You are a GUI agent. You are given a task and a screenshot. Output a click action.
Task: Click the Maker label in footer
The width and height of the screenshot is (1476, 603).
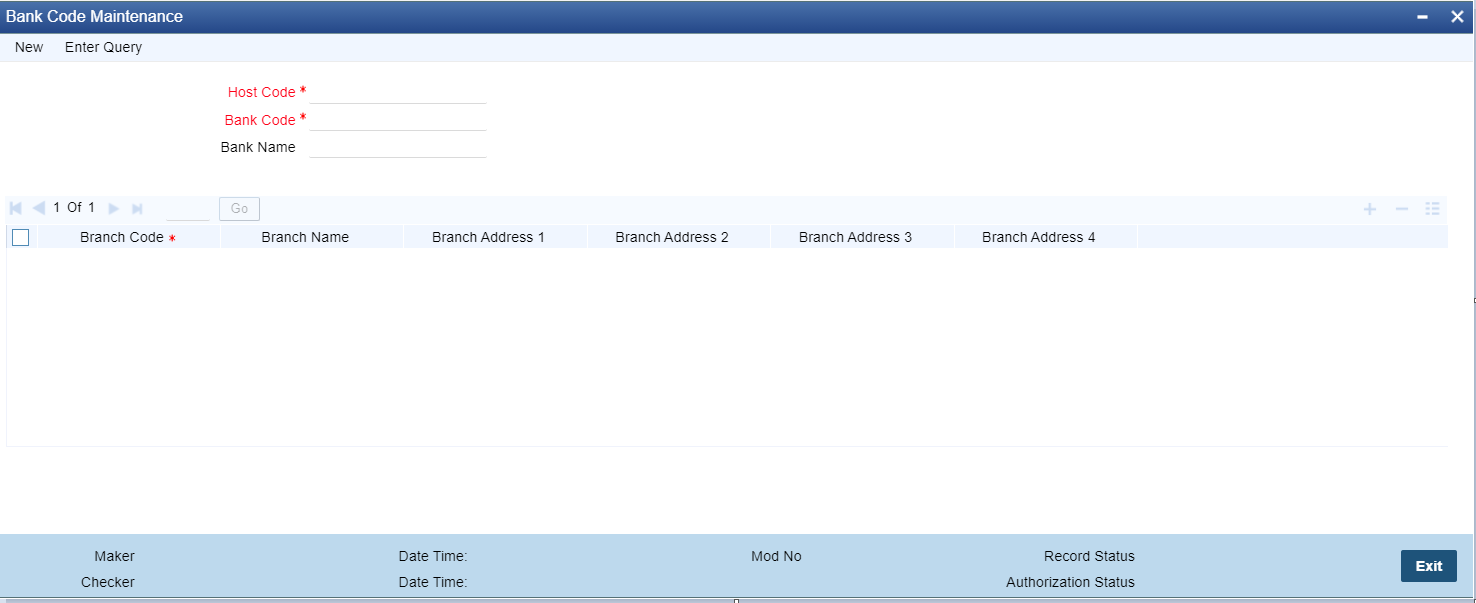click(114, 556)
